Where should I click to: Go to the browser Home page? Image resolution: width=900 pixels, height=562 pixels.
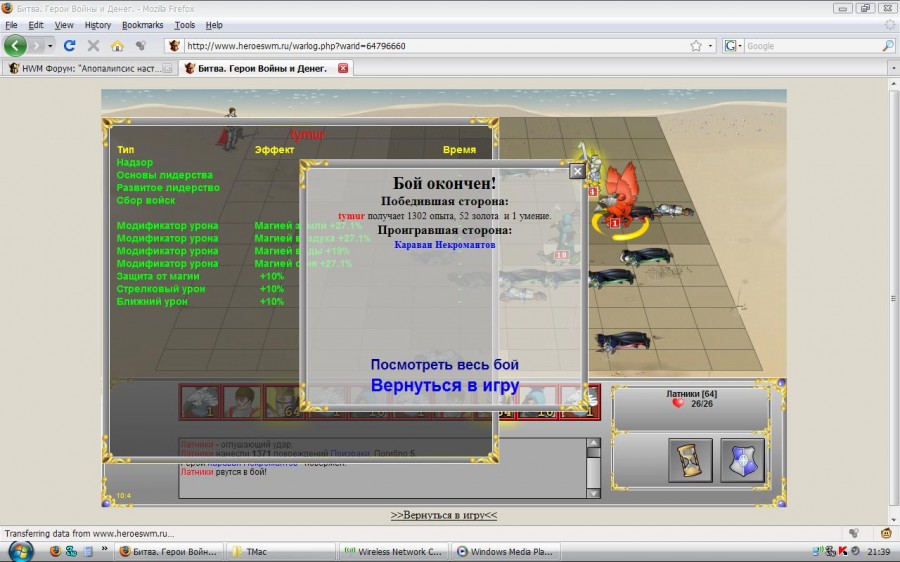point(117,46)
